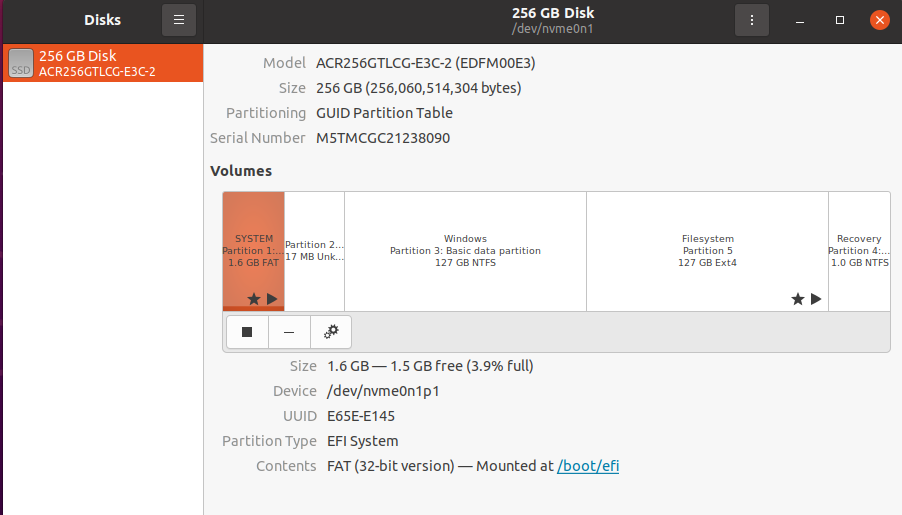Click the play triangle on SYSTEM partition
The width and height of the screenshot is (902, 515).
[x=272, y=299]
